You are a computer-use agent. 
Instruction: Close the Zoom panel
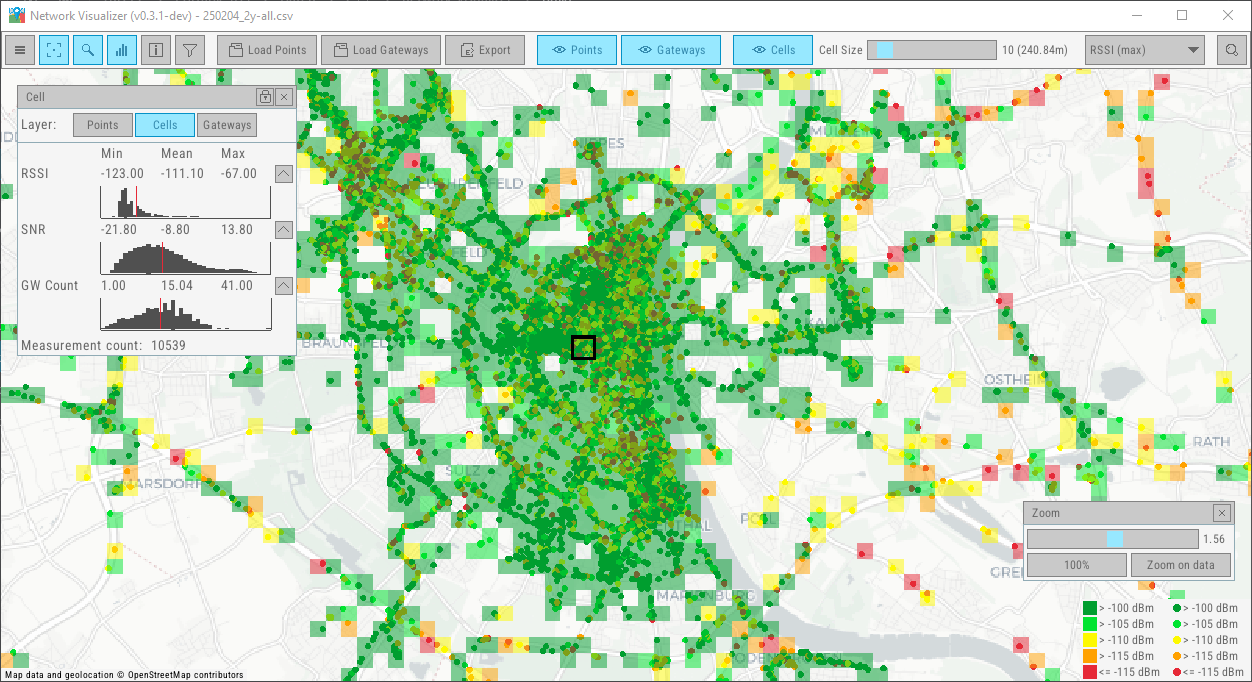tap(1221, 512)
